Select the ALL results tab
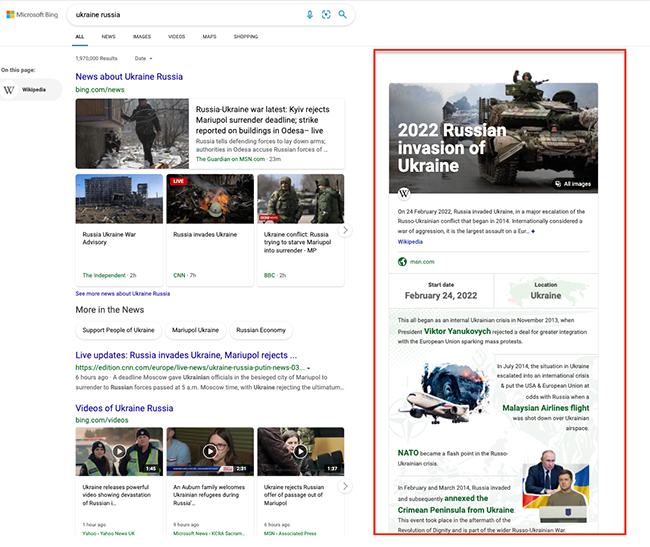Screen dimensions: 650x547 pos(80,36)
